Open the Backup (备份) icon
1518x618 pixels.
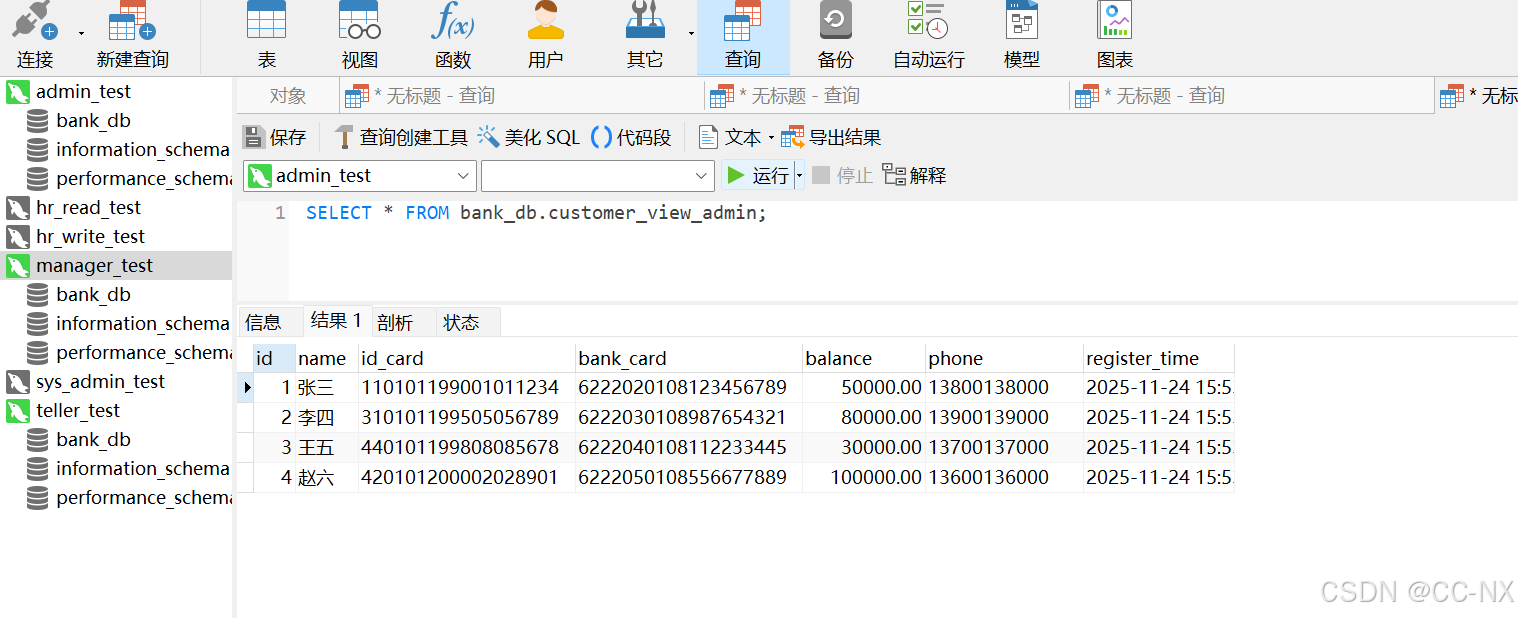tap(835, 20)
